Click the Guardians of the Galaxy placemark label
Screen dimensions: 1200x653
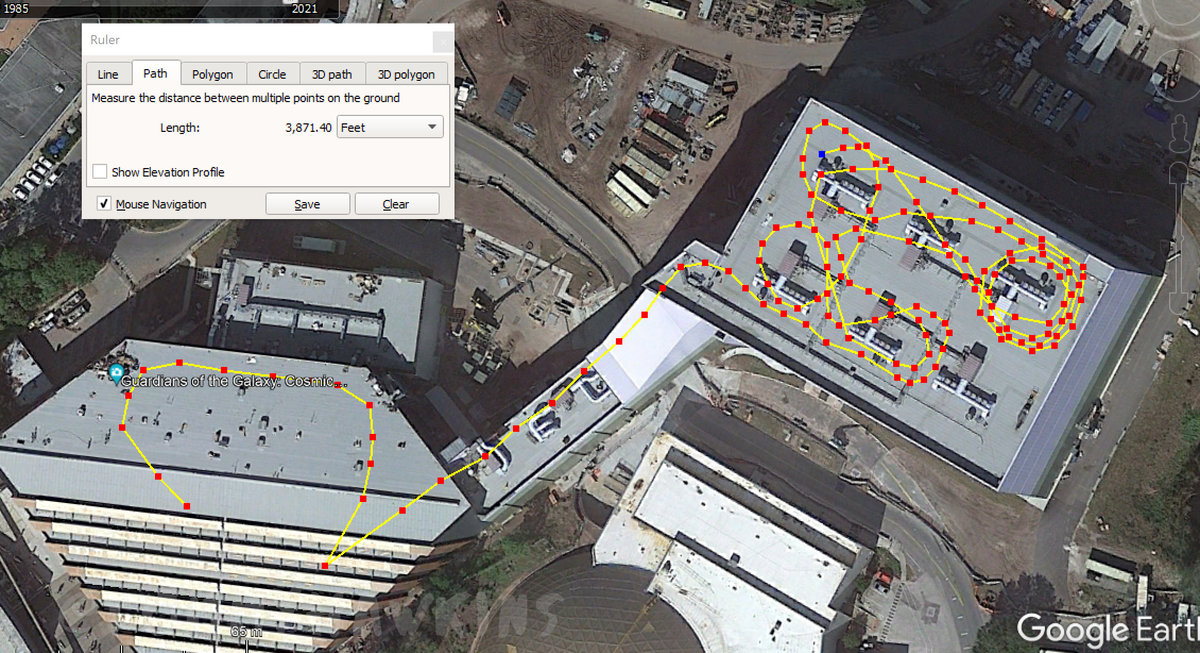pos(240,382)
